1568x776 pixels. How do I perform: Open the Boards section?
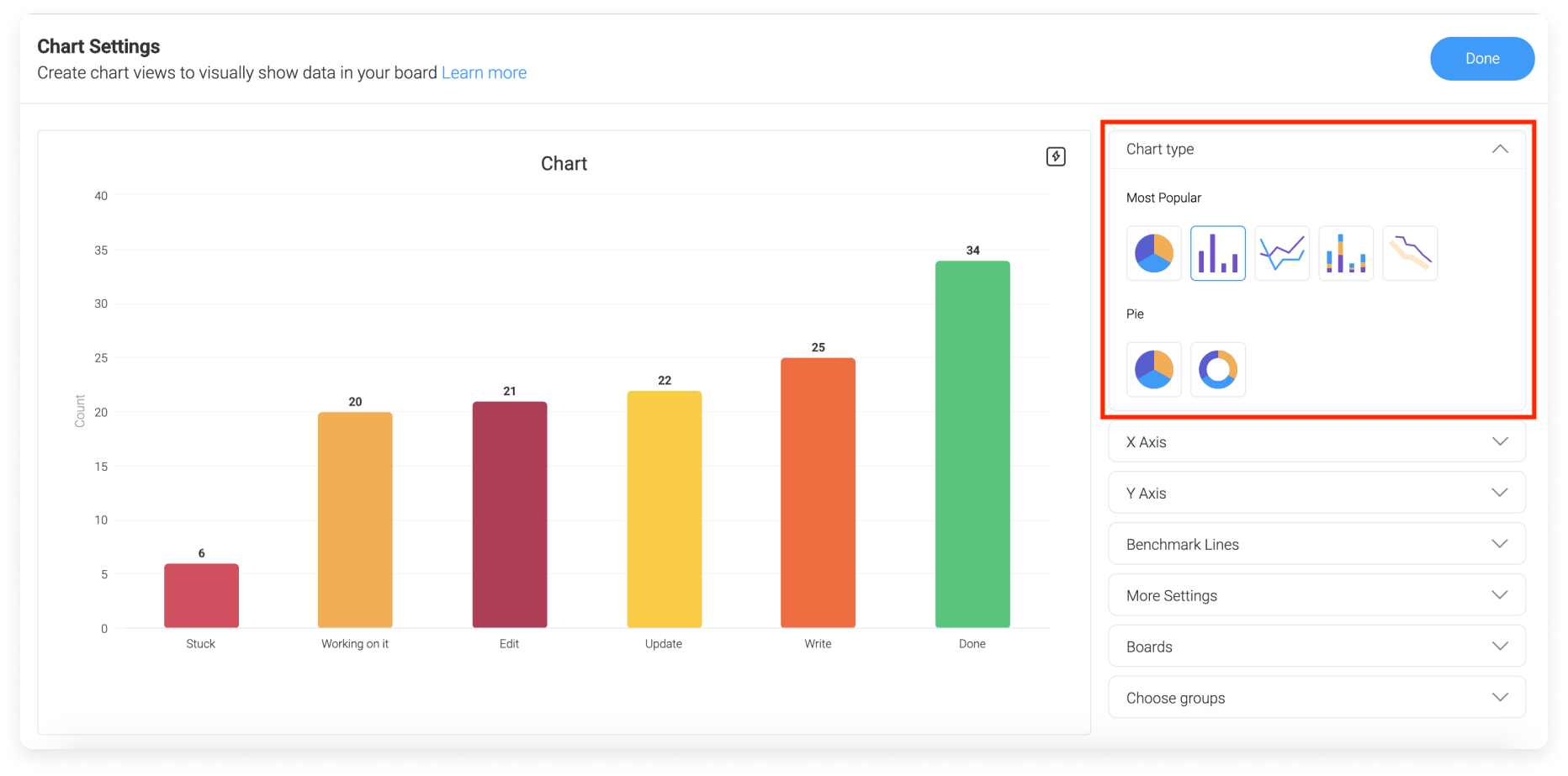click(x=1500, y=646)
